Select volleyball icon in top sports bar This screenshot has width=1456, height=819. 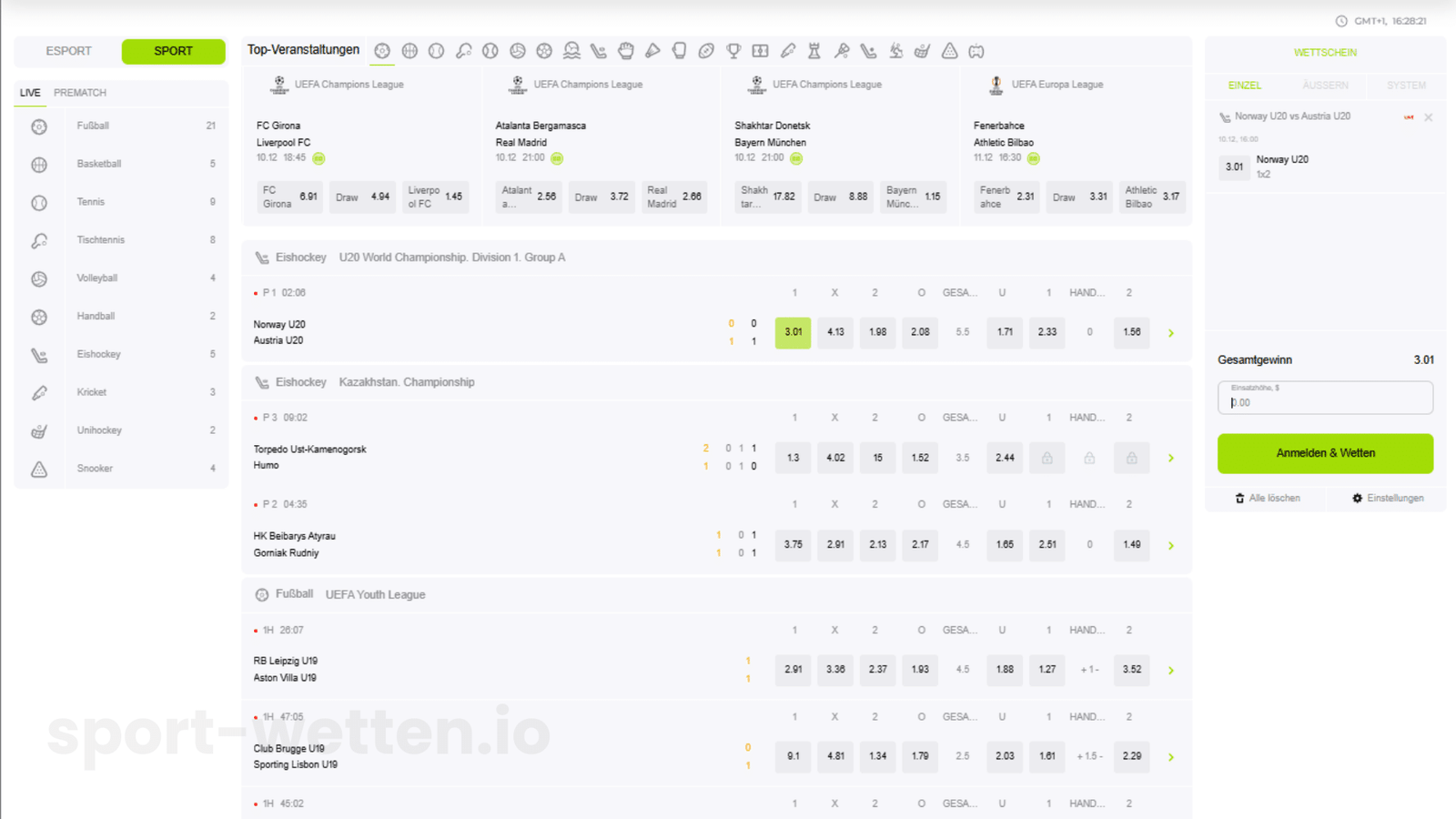click(x=517, y=51)
